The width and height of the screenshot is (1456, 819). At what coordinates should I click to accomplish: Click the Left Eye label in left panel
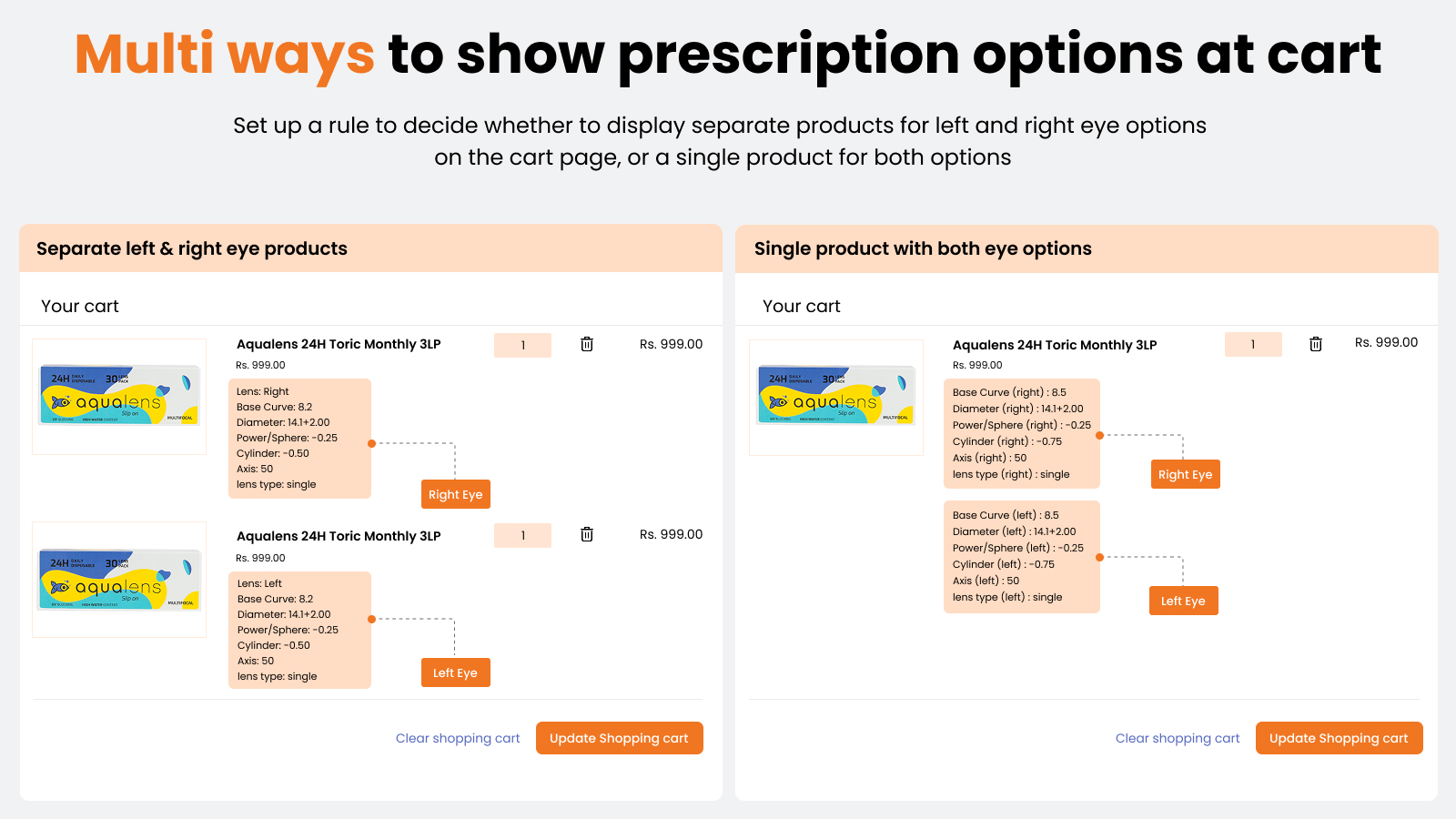[455, 672]
